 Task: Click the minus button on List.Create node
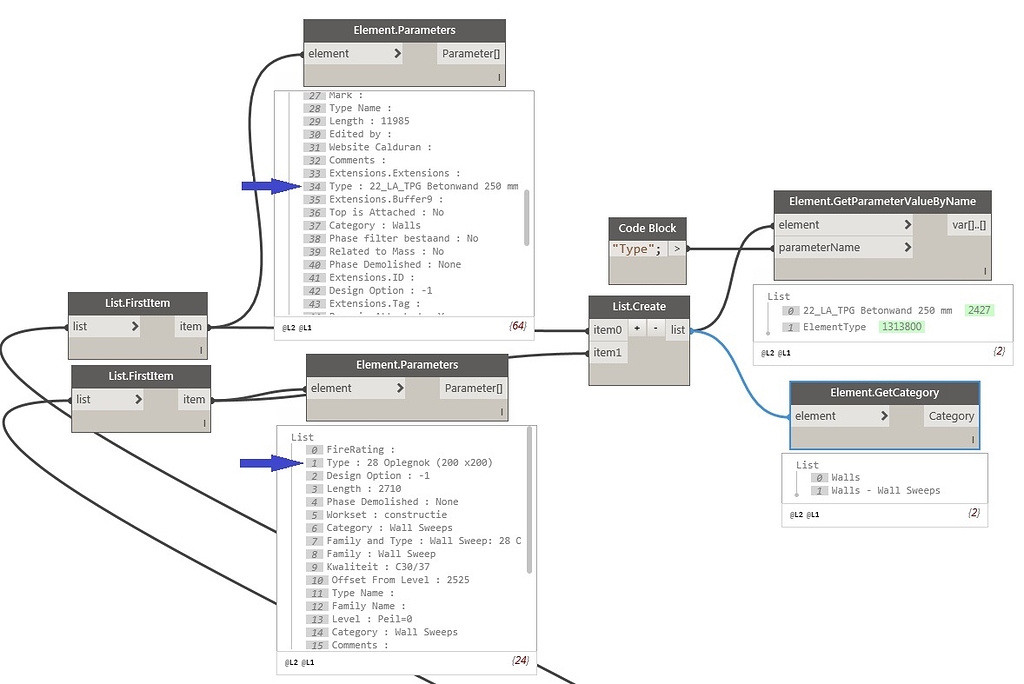pos(656,329)
